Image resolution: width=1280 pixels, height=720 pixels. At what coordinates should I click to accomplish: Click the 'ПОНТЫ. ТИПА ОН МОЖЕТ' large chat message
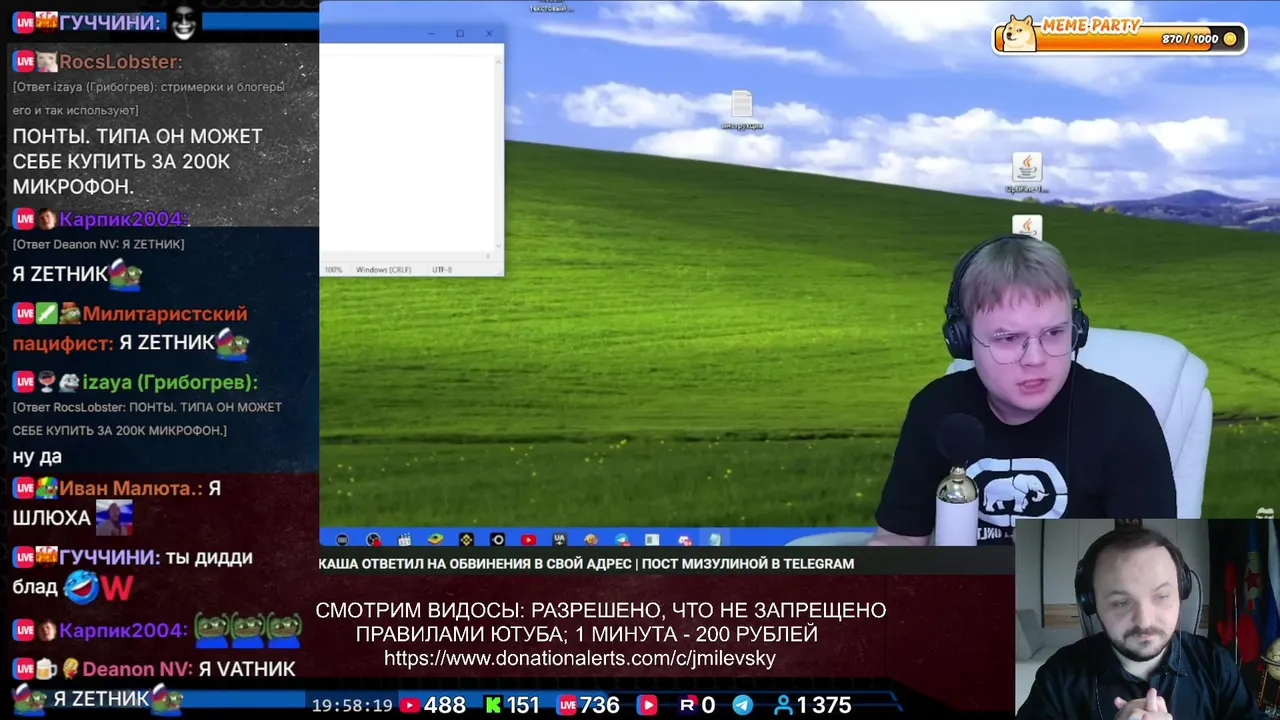(x=137, y=161)
